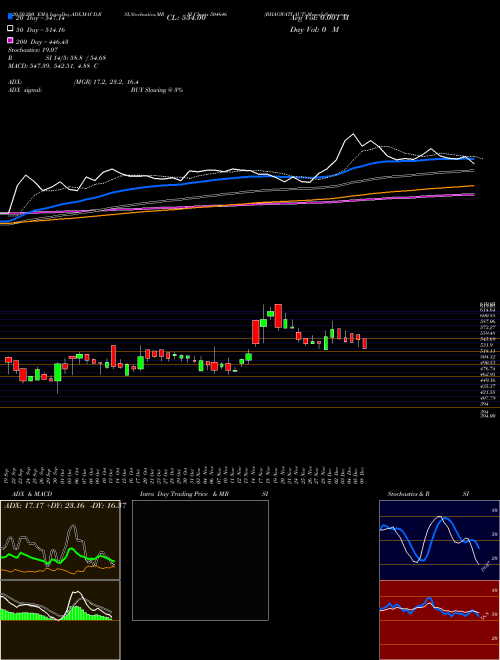Viewport: 500px width, 660px height.
Task: Select the '50 Day - 514.16' legend text
Action: tap(41, 29)
